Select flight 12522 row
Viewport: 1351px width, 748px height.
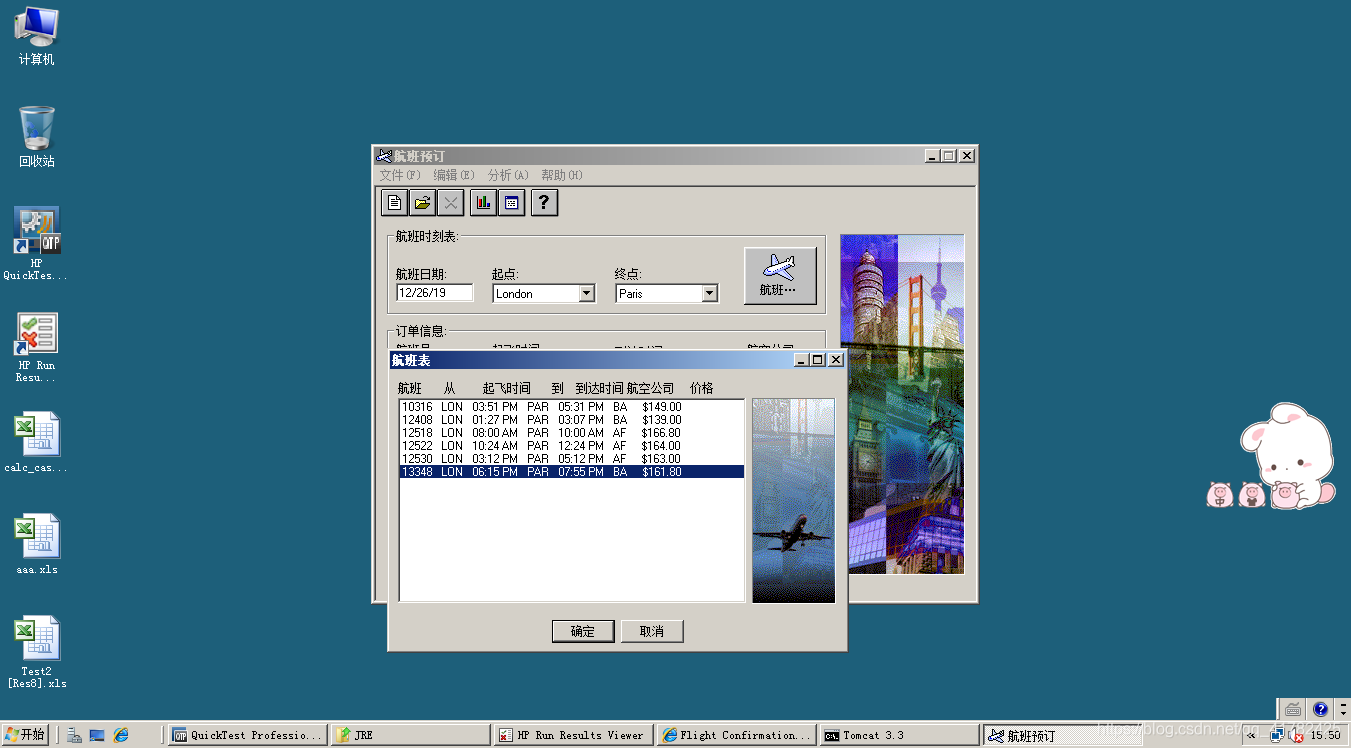571,446
